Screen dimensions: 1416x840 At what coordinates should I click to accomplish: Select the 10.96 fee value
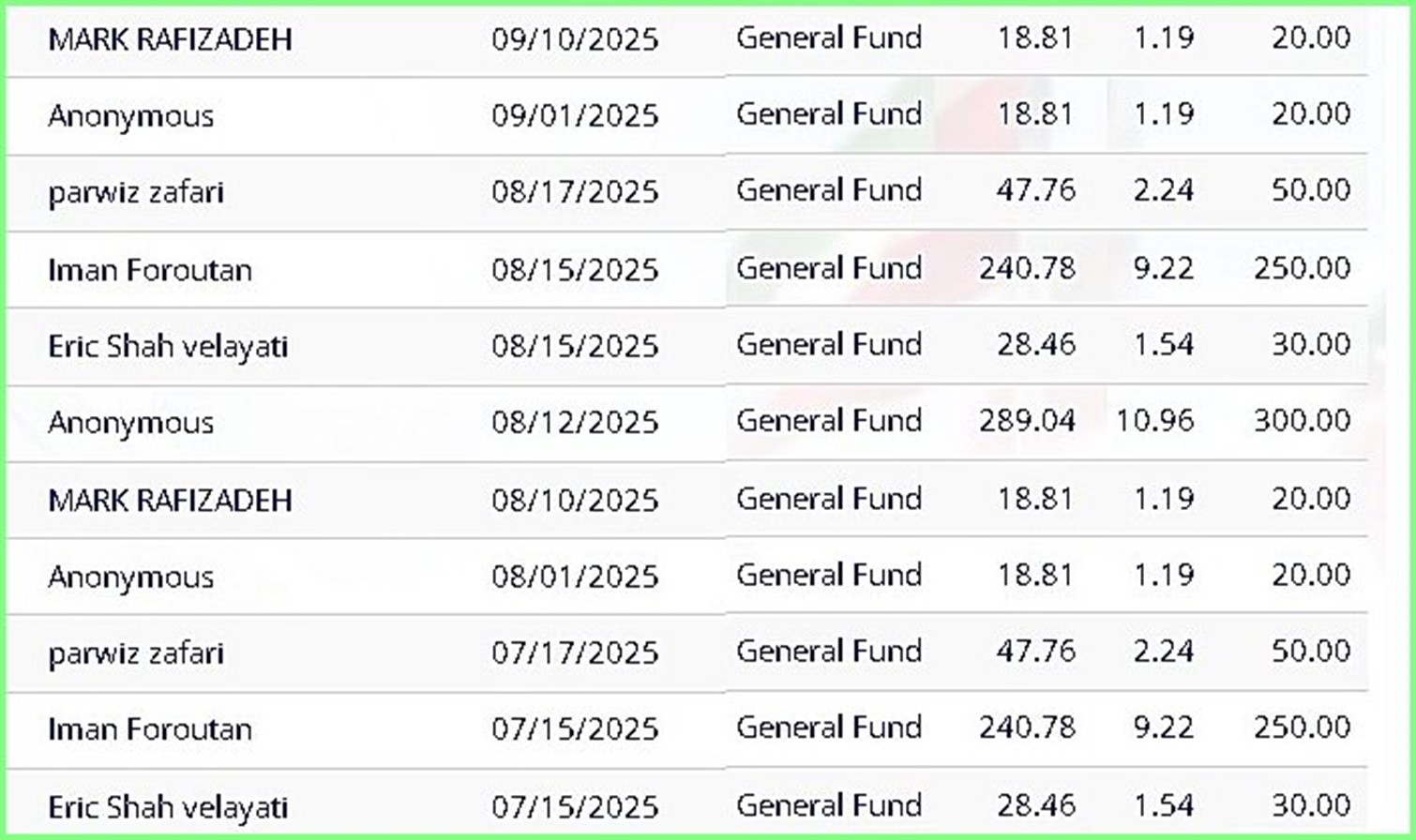click(x=1154, y=420)
